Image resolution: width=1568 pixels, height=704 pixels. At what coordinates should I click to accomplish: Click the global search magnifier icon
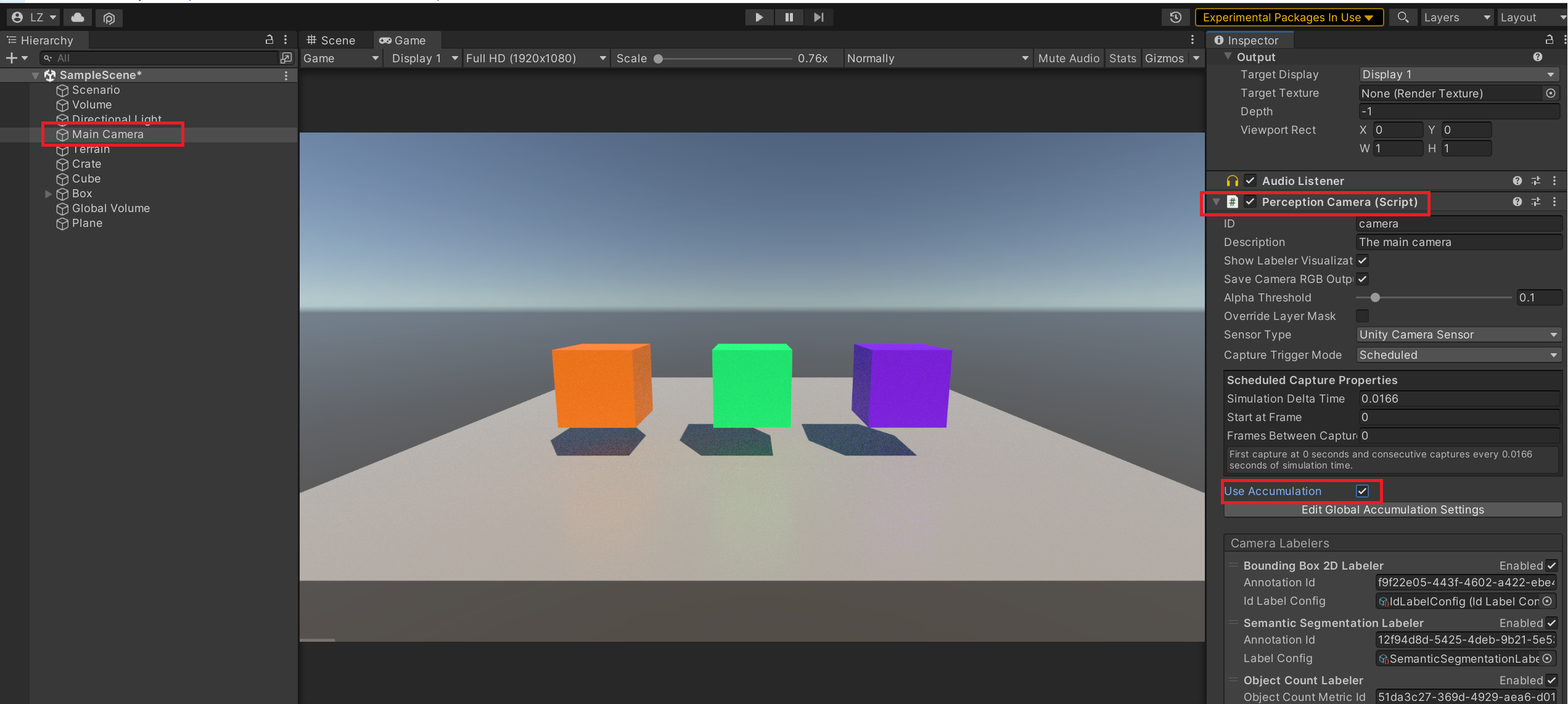1403,17
